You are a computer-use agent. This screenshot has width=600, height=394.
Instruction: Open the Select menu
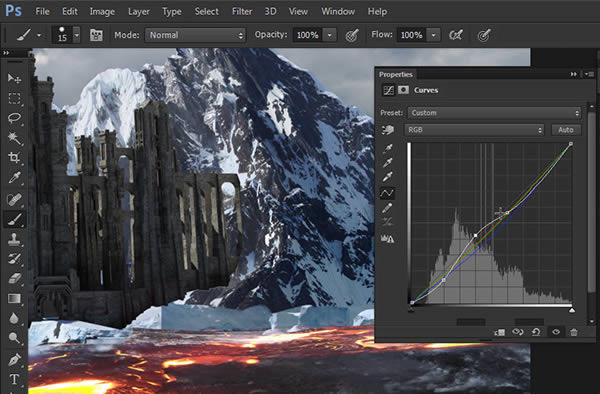(x=207, y=11)
